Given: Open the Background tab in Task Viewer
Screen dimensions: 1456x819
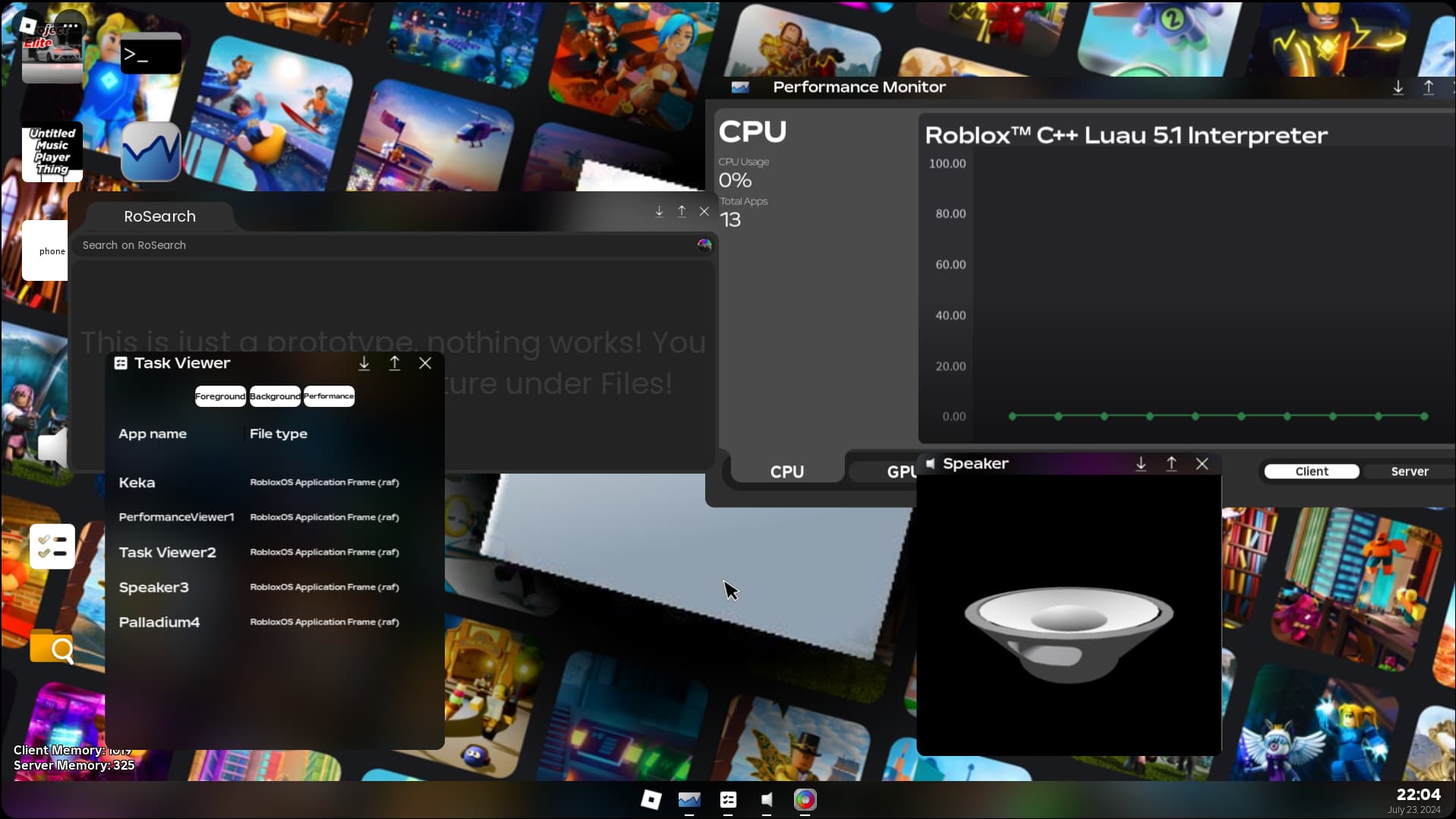Looking at the screenshot, I should point(275,395).
